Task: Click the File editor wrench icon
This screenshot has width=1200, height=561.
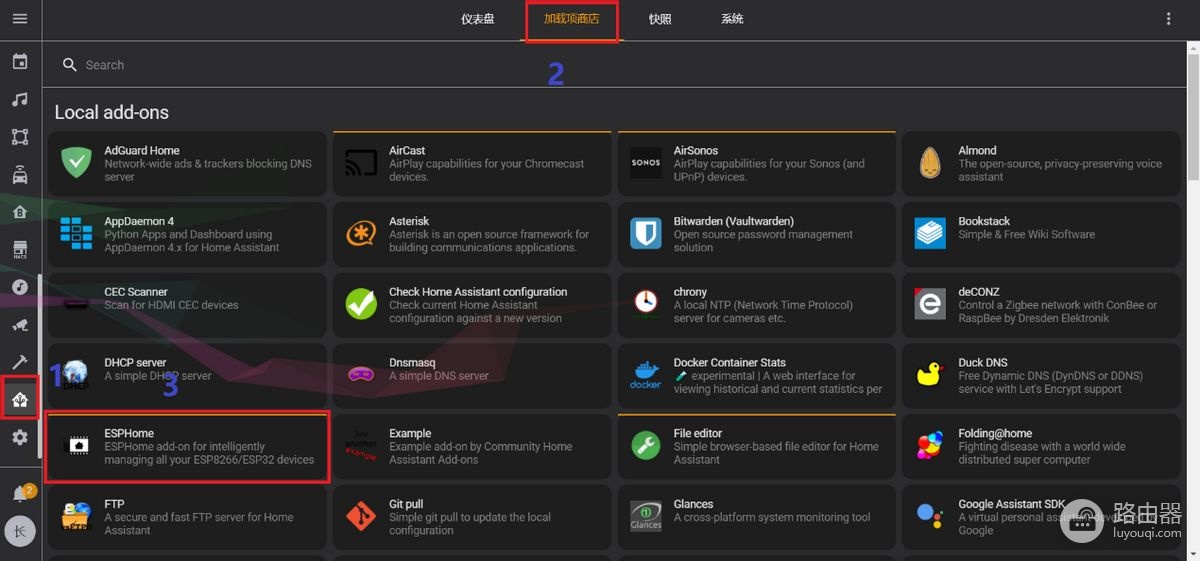Action: tap(646, 446)
